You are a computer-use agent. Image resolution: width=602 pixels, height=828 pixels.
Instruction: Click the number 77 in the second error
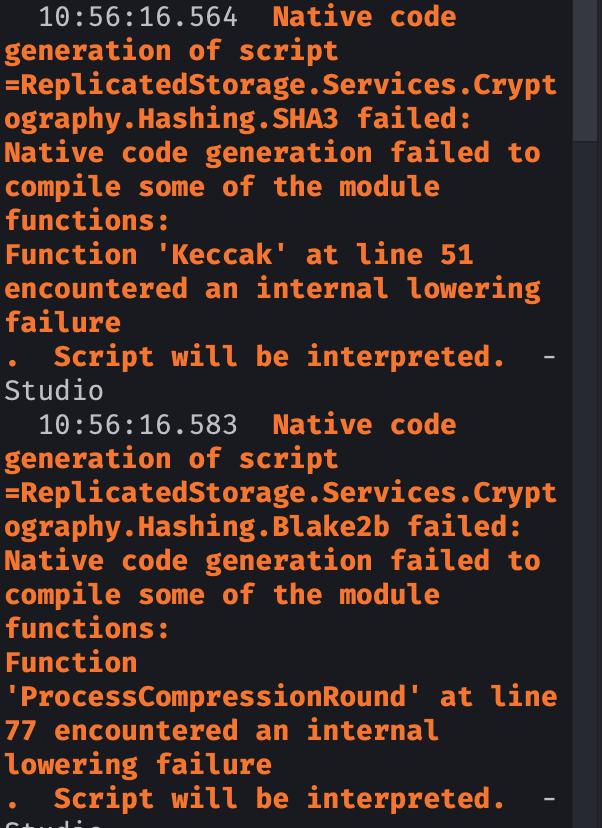click(x=21, y=731)
